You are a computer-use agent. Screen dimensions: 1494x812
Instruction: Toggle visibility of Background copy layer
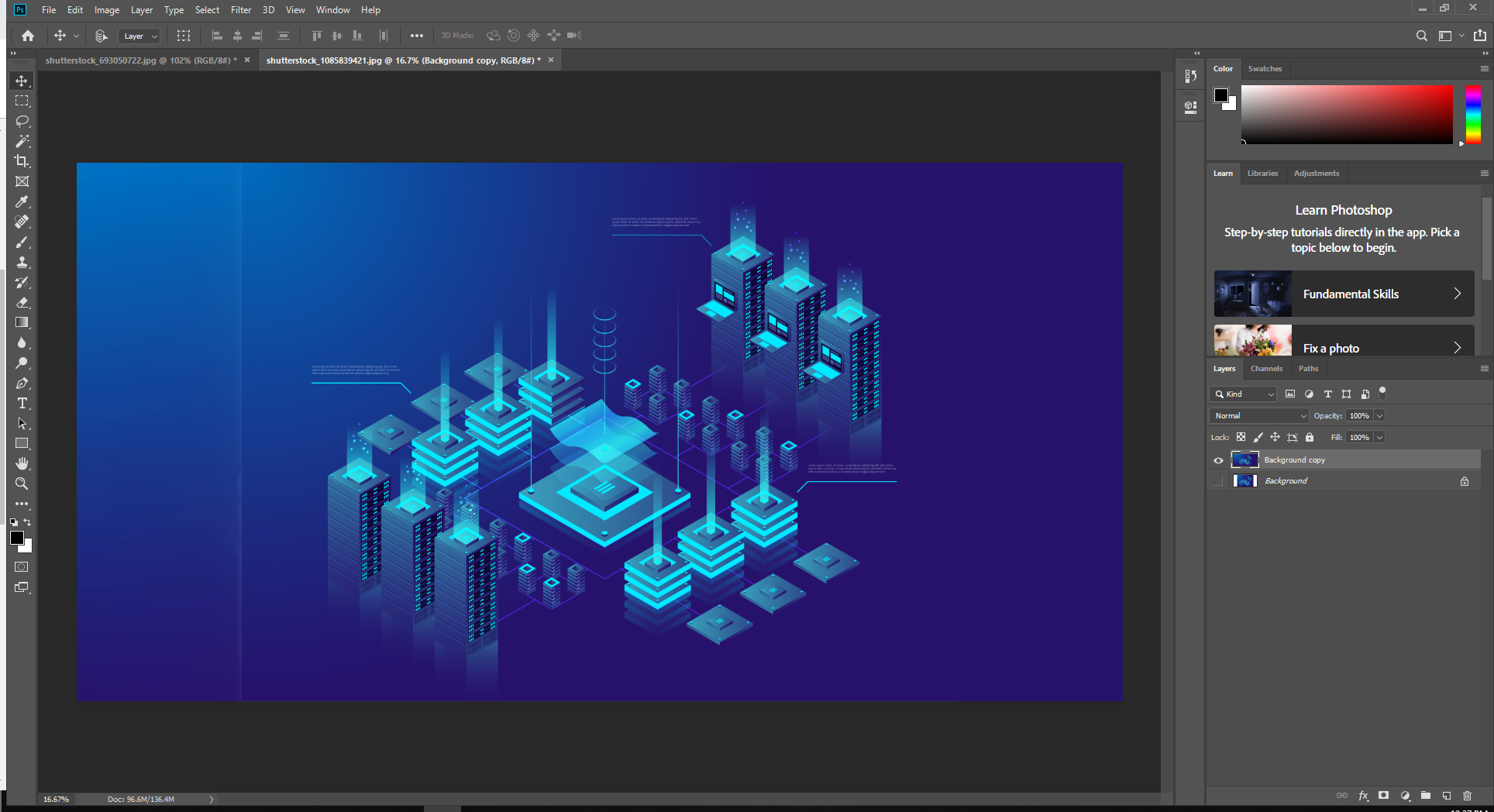tap(1218, 460)
